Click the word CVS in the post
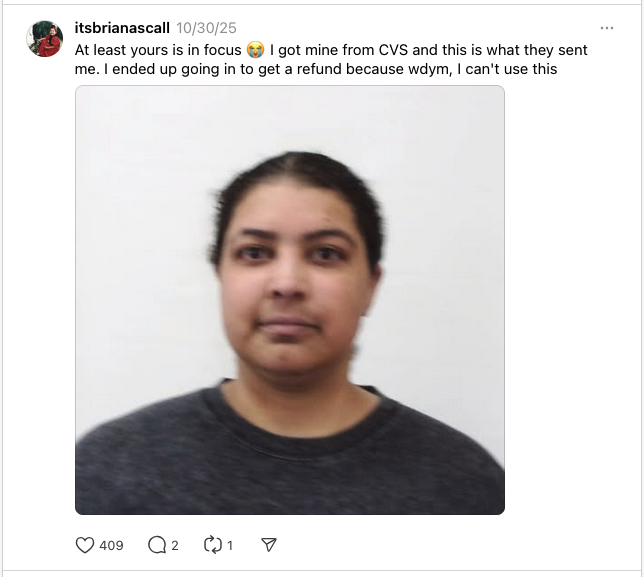 393,50
